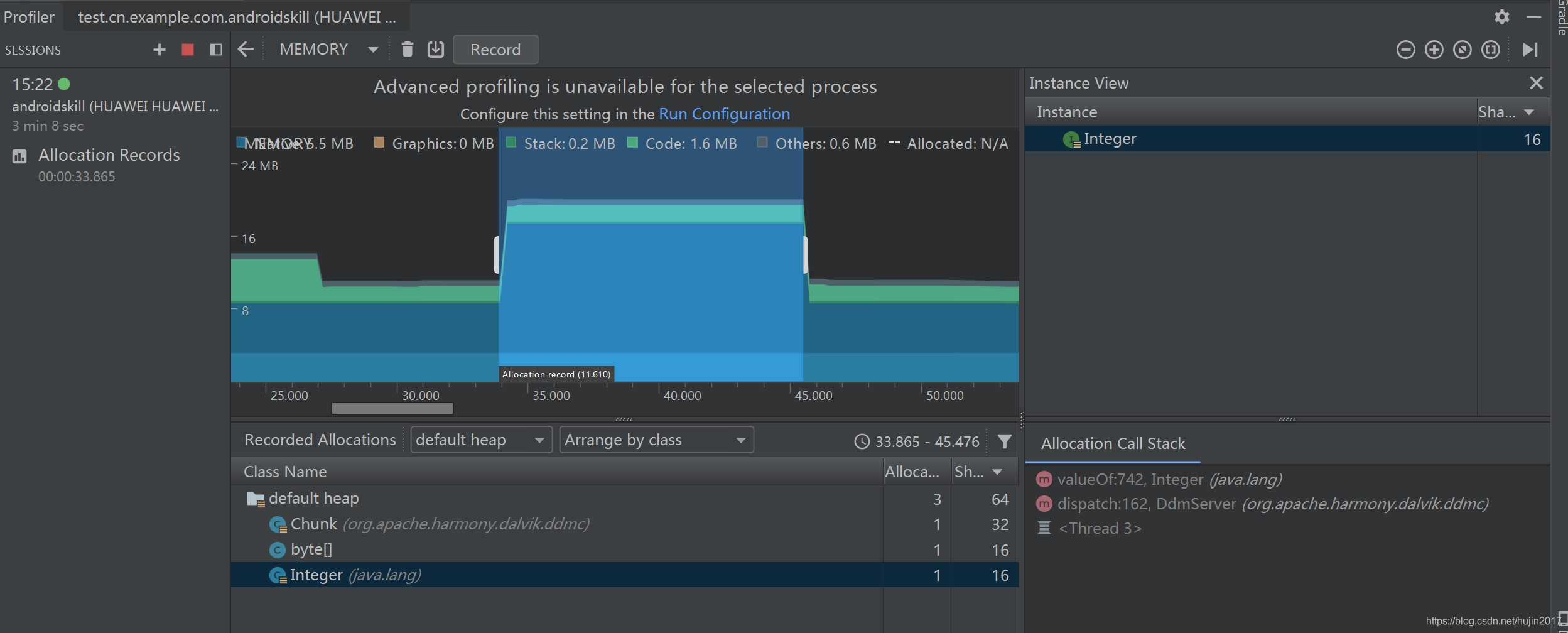Click the 35.000 timeline axis label

(551, 396)
